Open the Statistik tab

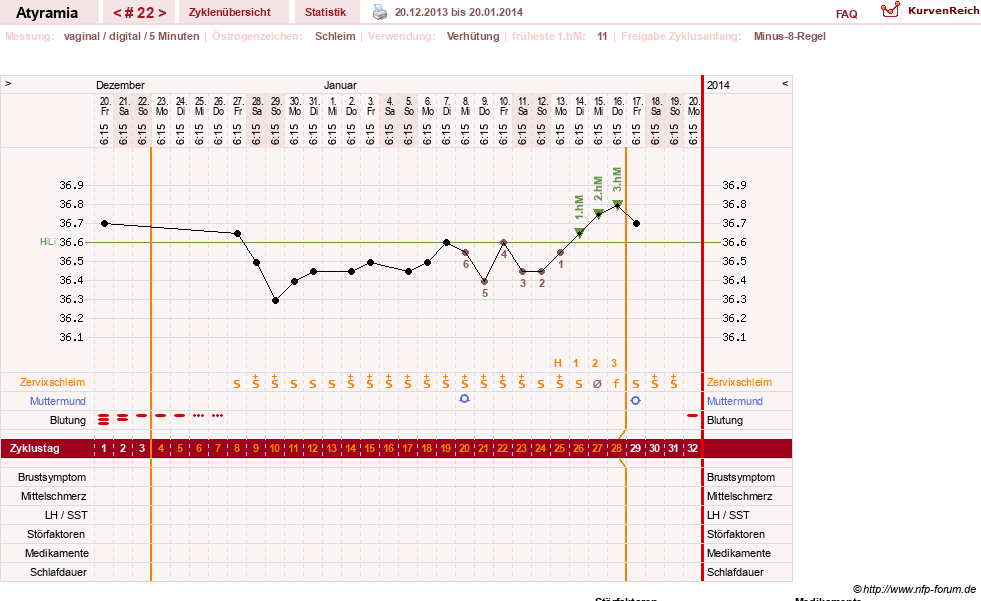point(325,12)
